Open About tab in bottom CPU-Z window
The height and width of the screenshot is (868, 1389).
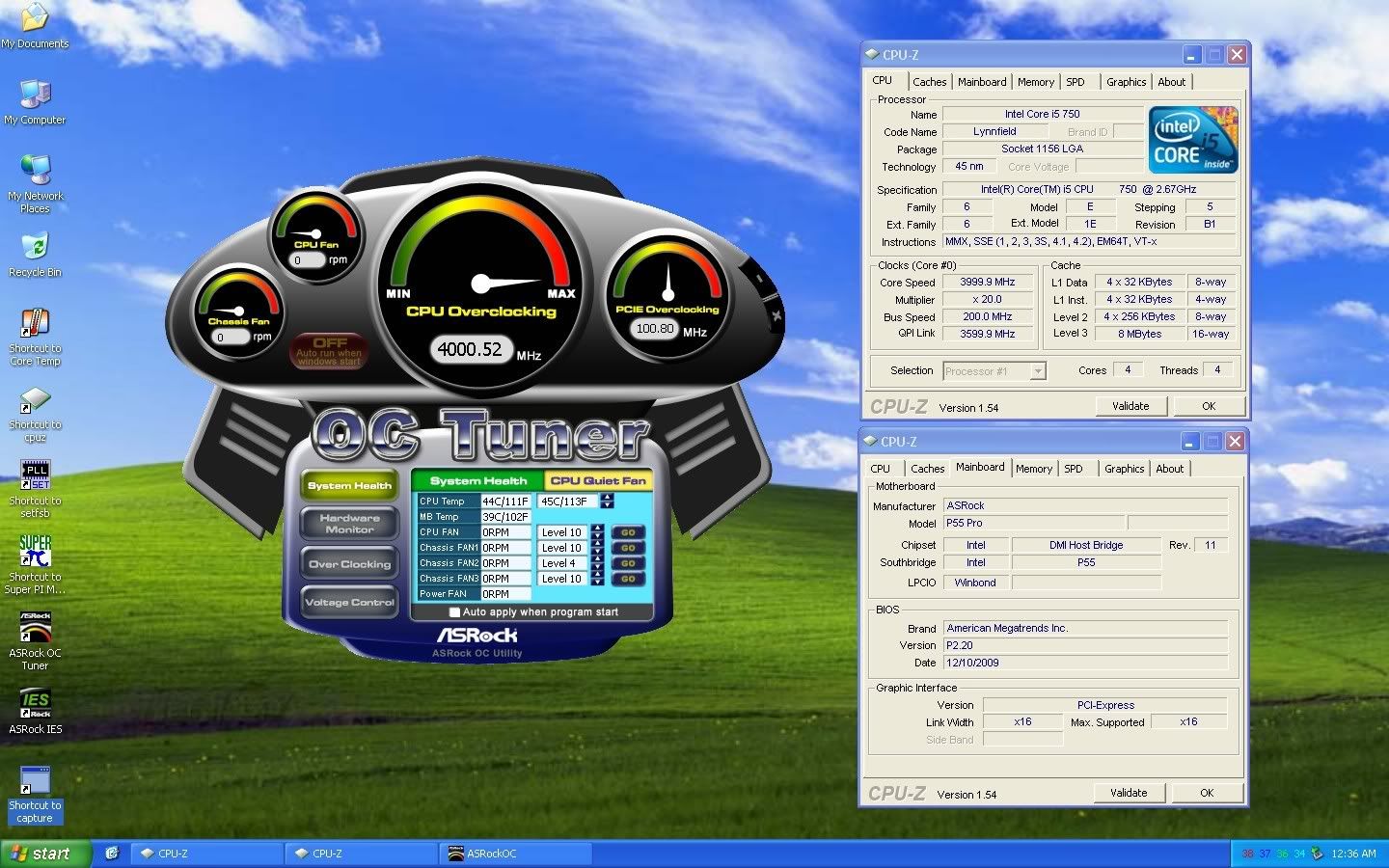1170,469
